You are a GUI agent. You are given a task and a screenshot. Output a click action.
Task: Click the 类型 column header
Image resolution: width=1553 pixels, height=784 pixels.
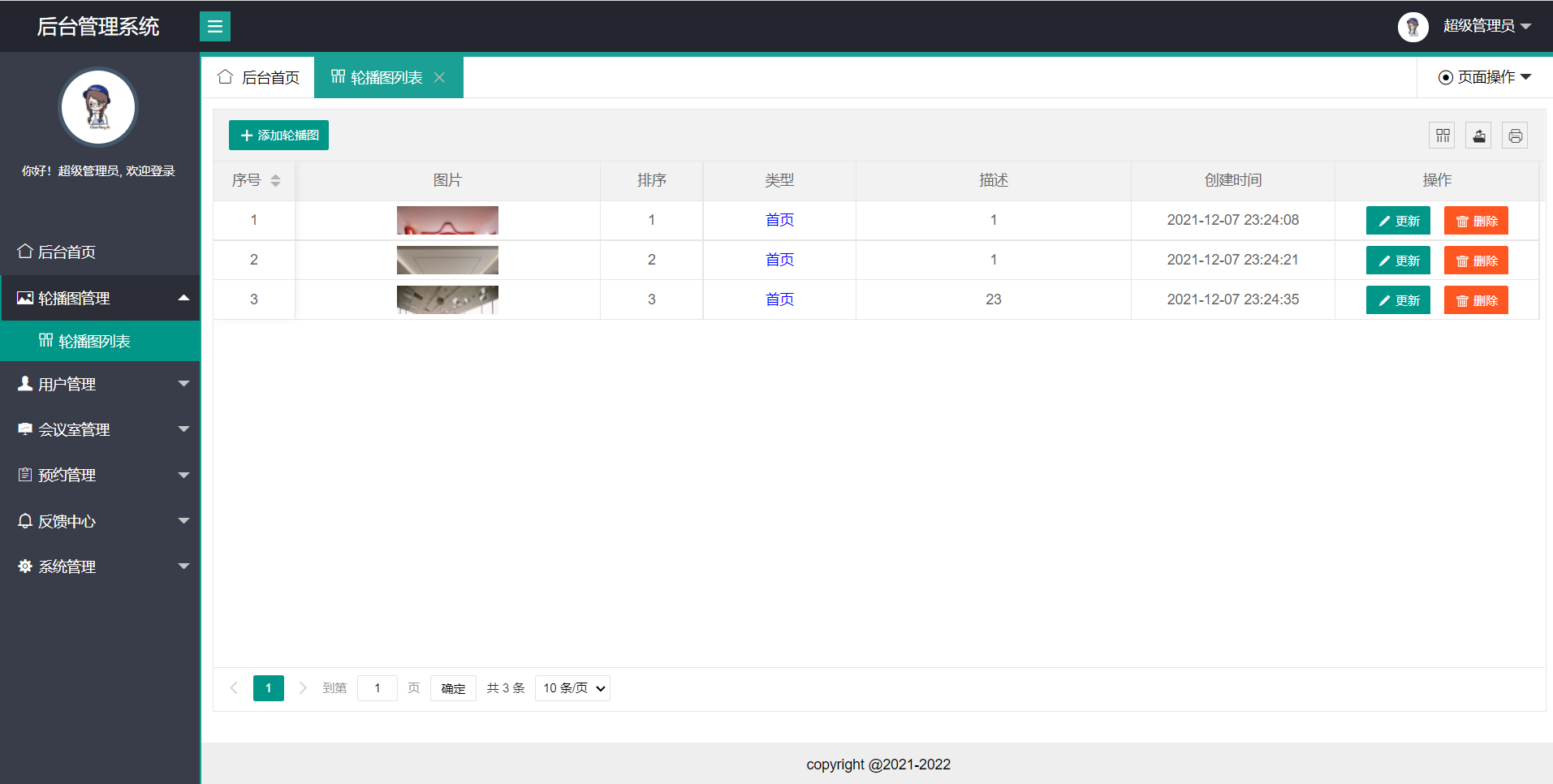779,180
